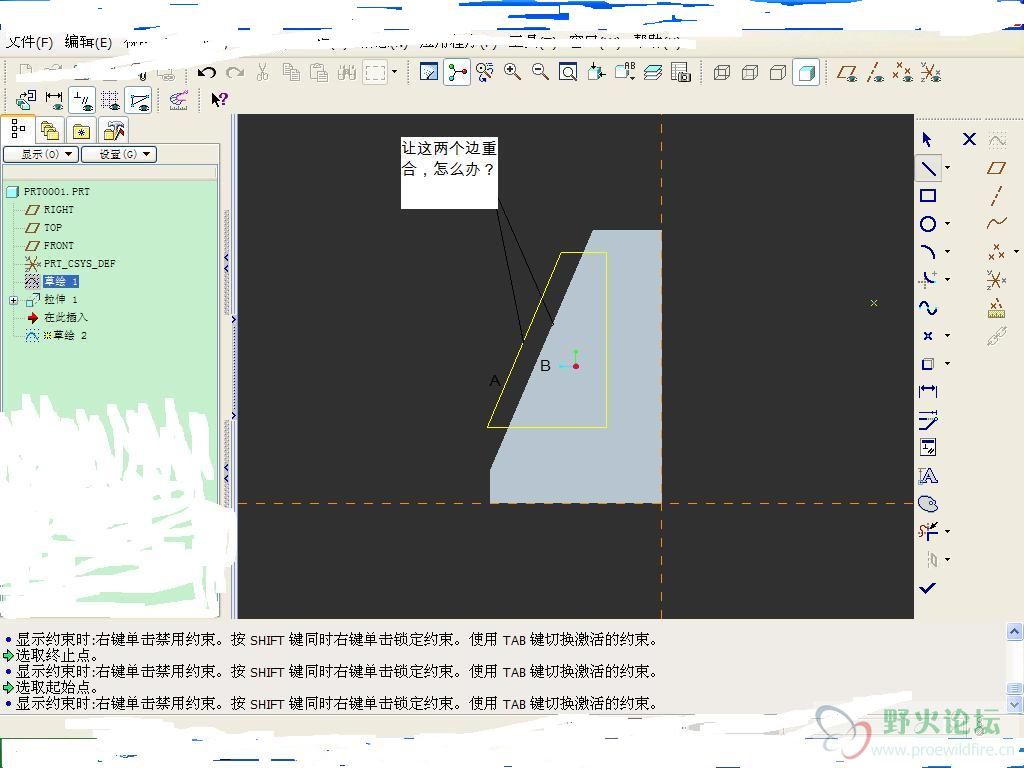Click the context help arrow-question icon
Screen dimensions: 1024x768
click(219, 99)
